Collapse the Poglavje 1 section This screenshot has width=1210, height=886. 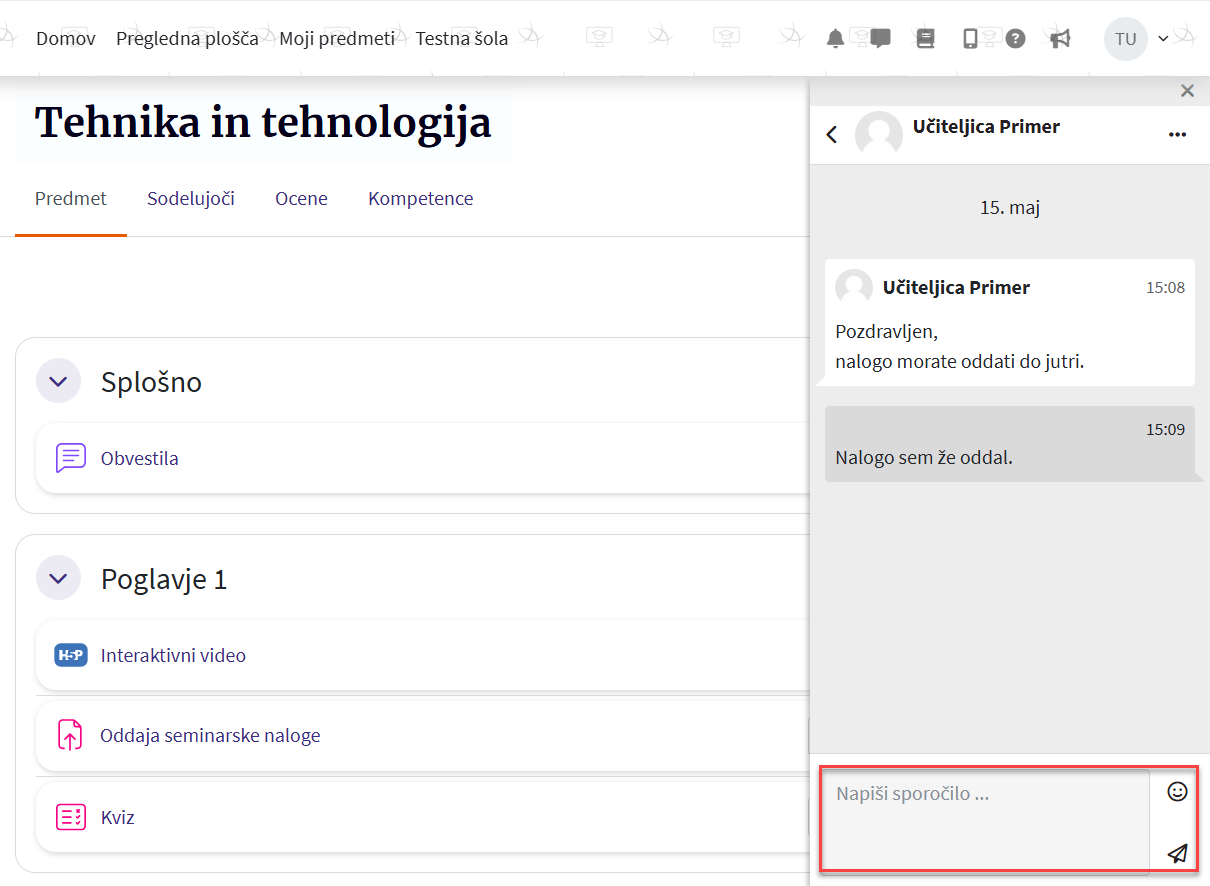click(x=58, y=578)
